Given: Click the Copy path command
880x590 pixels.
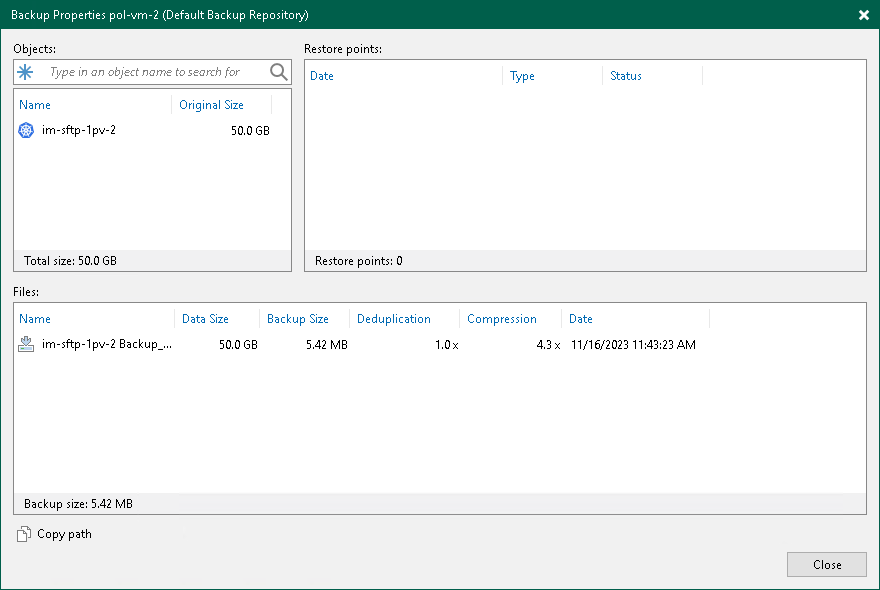Looking at the screenshot, I should pyautogui.click(x=62, y=534).
